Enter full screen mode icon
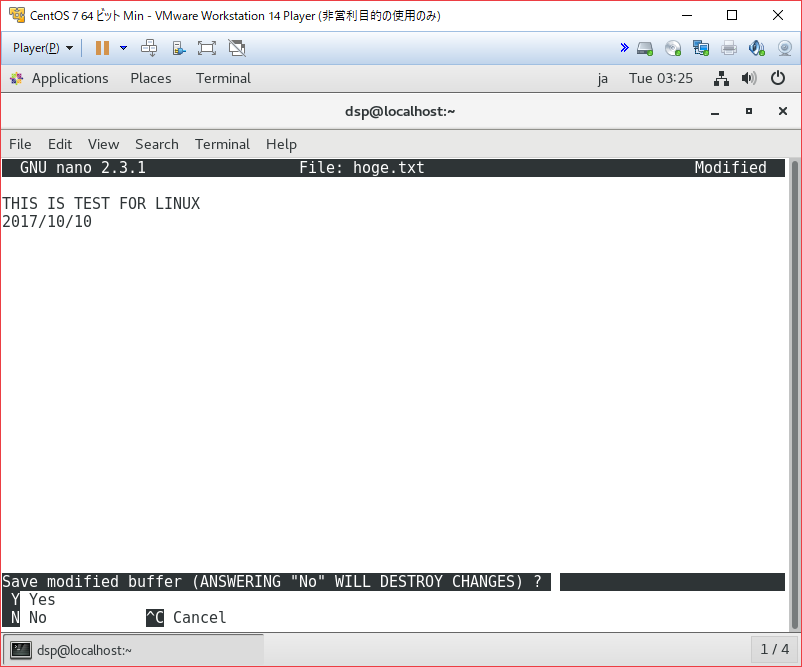This screenshot has height=667, width=802. (207, 48)
